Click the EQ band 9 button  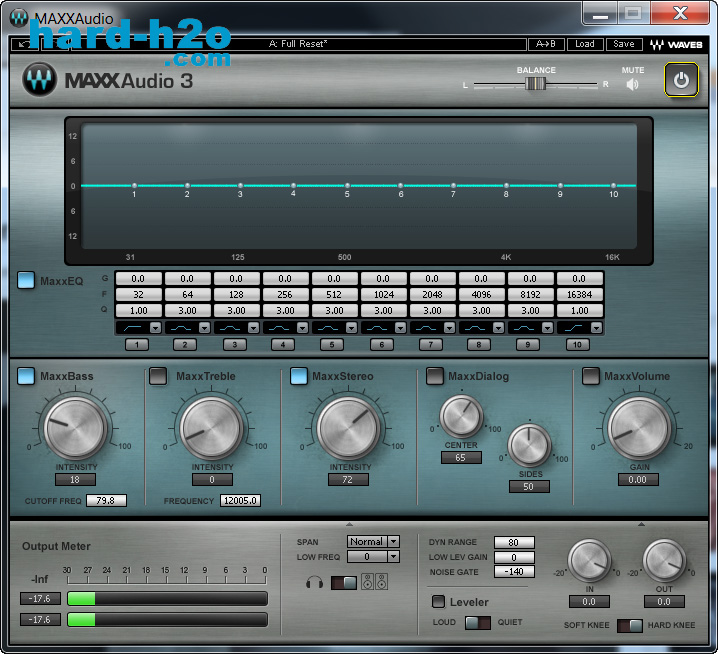pos(528,344)
